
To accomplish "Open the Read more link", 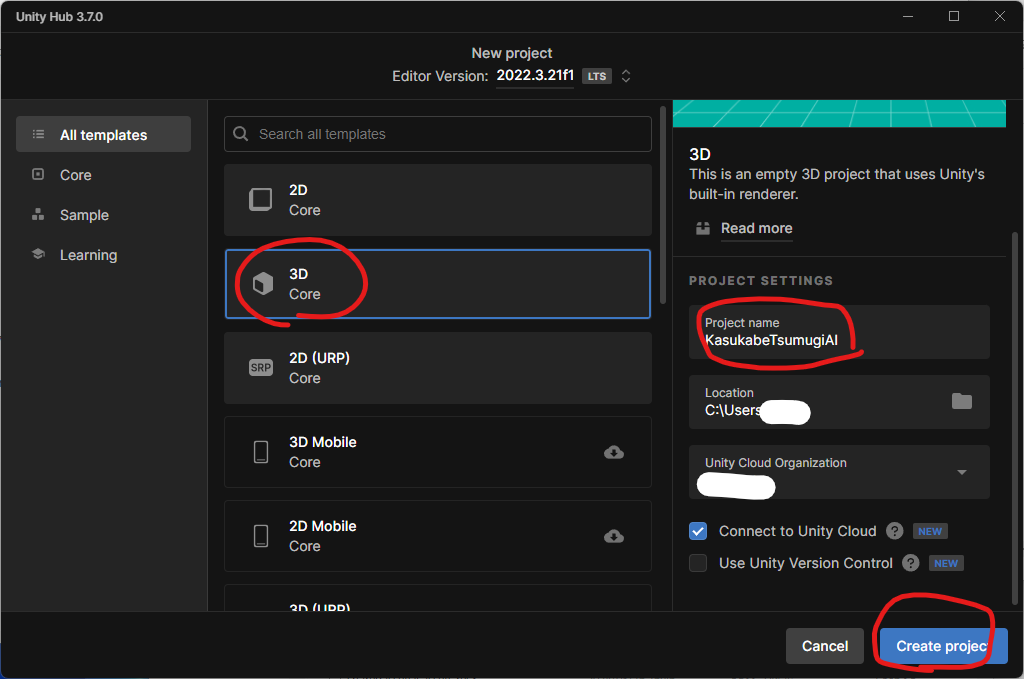I will click(x=756, y=228).
